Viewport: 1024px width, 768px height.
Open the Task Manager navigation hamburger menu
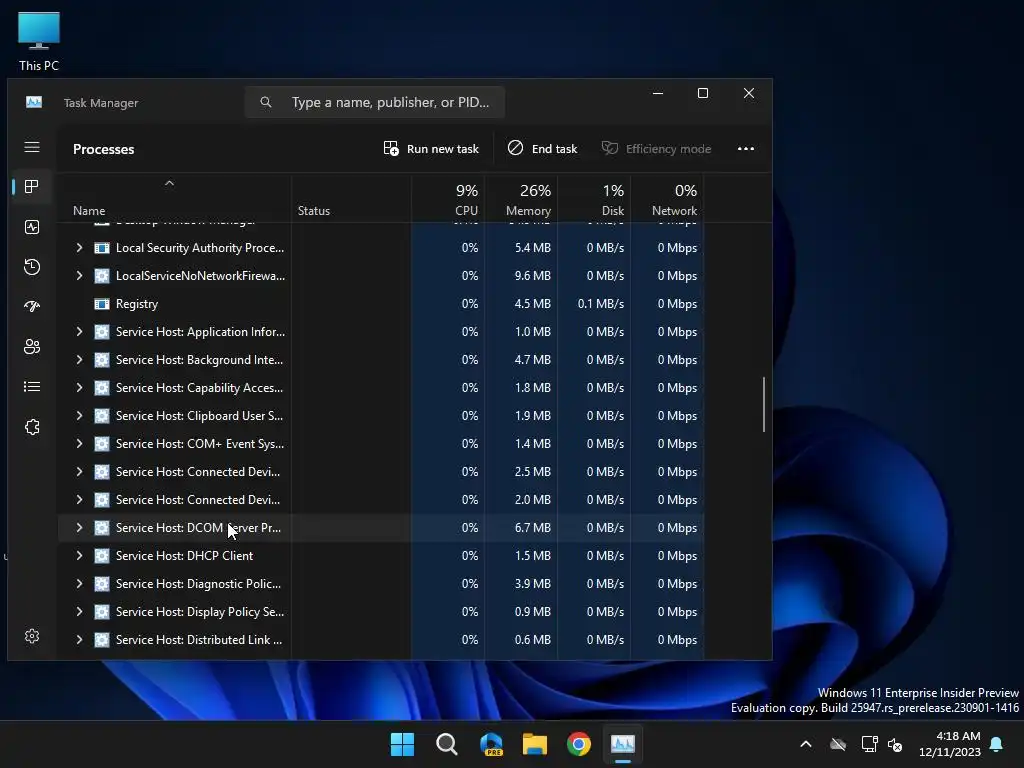(x=32, y=147)
